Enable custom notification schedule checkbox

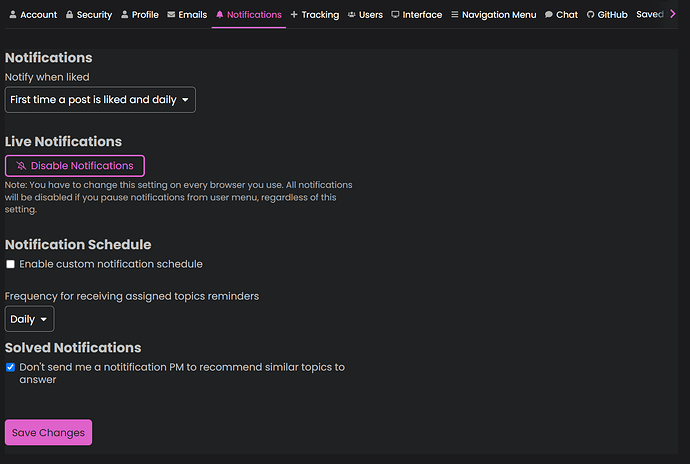tap(10, 264)
